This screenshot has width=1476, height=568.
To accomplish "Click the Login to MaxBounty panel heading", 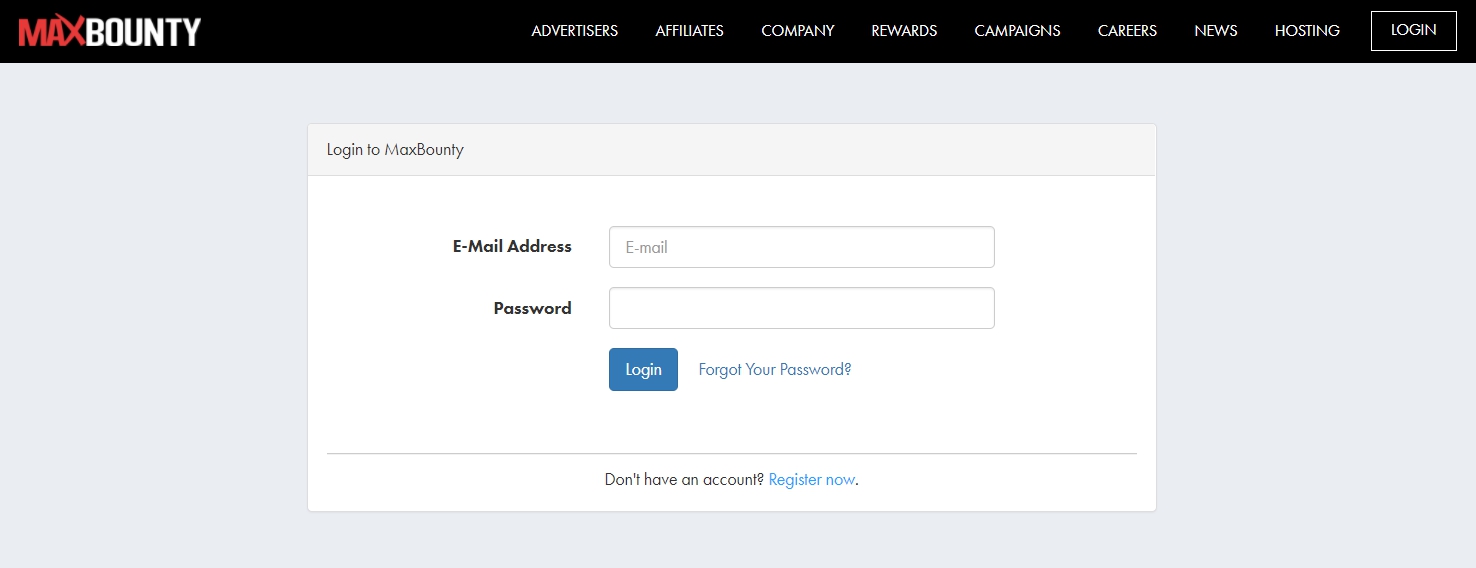I will point(395,150).
